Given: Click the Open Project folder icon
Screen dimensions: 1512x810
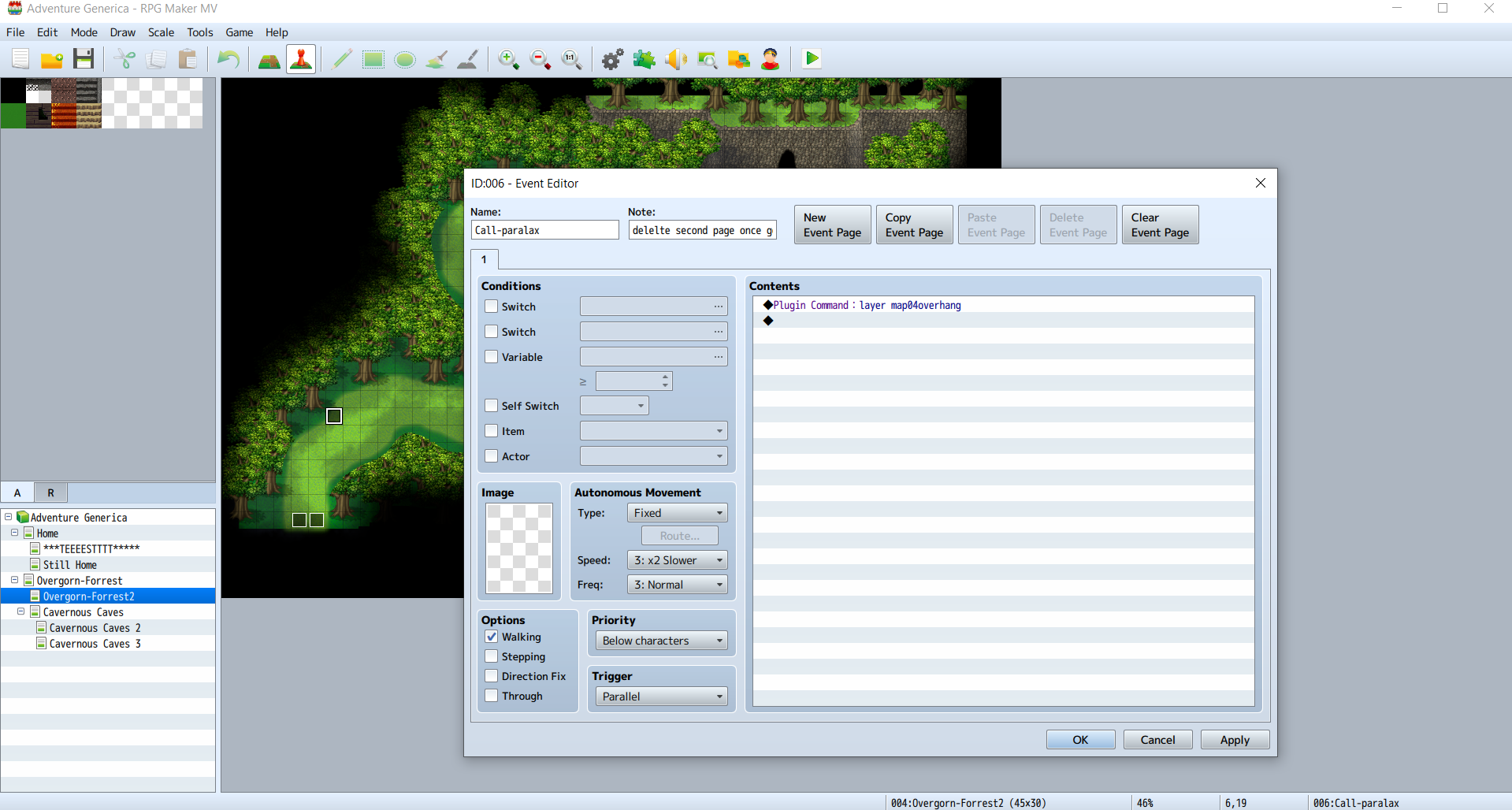Looking at the screenshot, I should (52, 59).
